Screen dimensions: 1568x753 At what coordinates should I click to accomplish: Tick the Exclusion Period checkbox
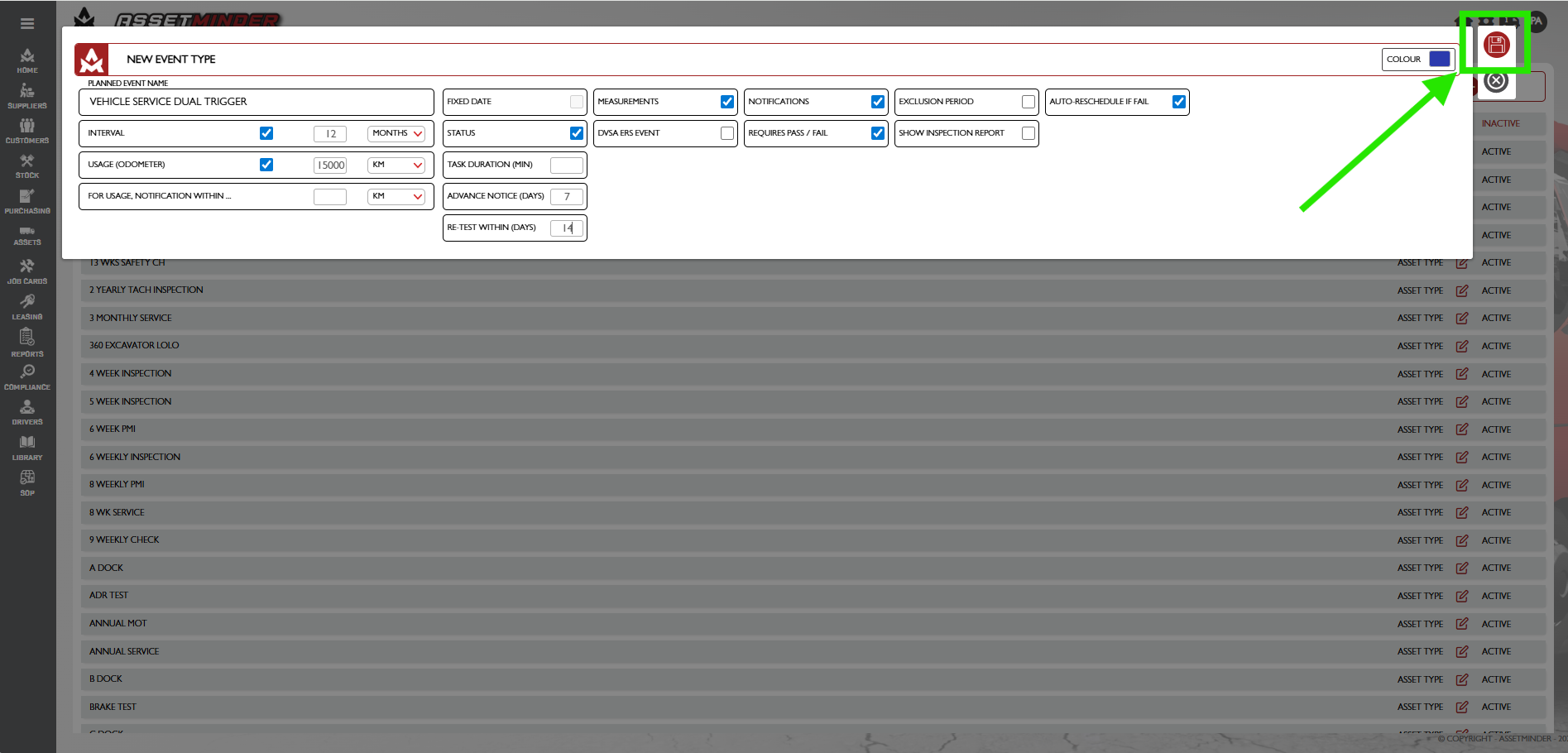tap(1028, 102)
